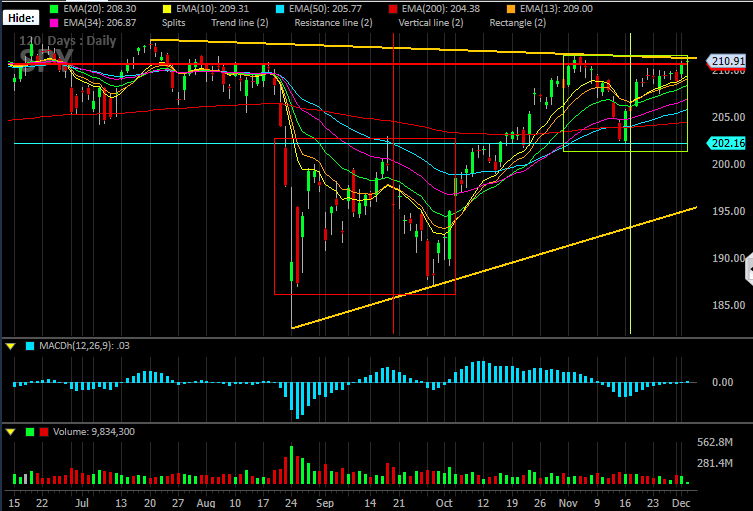Click the Oct date axis label
Image resolution: width=753 pixels, height=511 pixels.
[445, 503]
